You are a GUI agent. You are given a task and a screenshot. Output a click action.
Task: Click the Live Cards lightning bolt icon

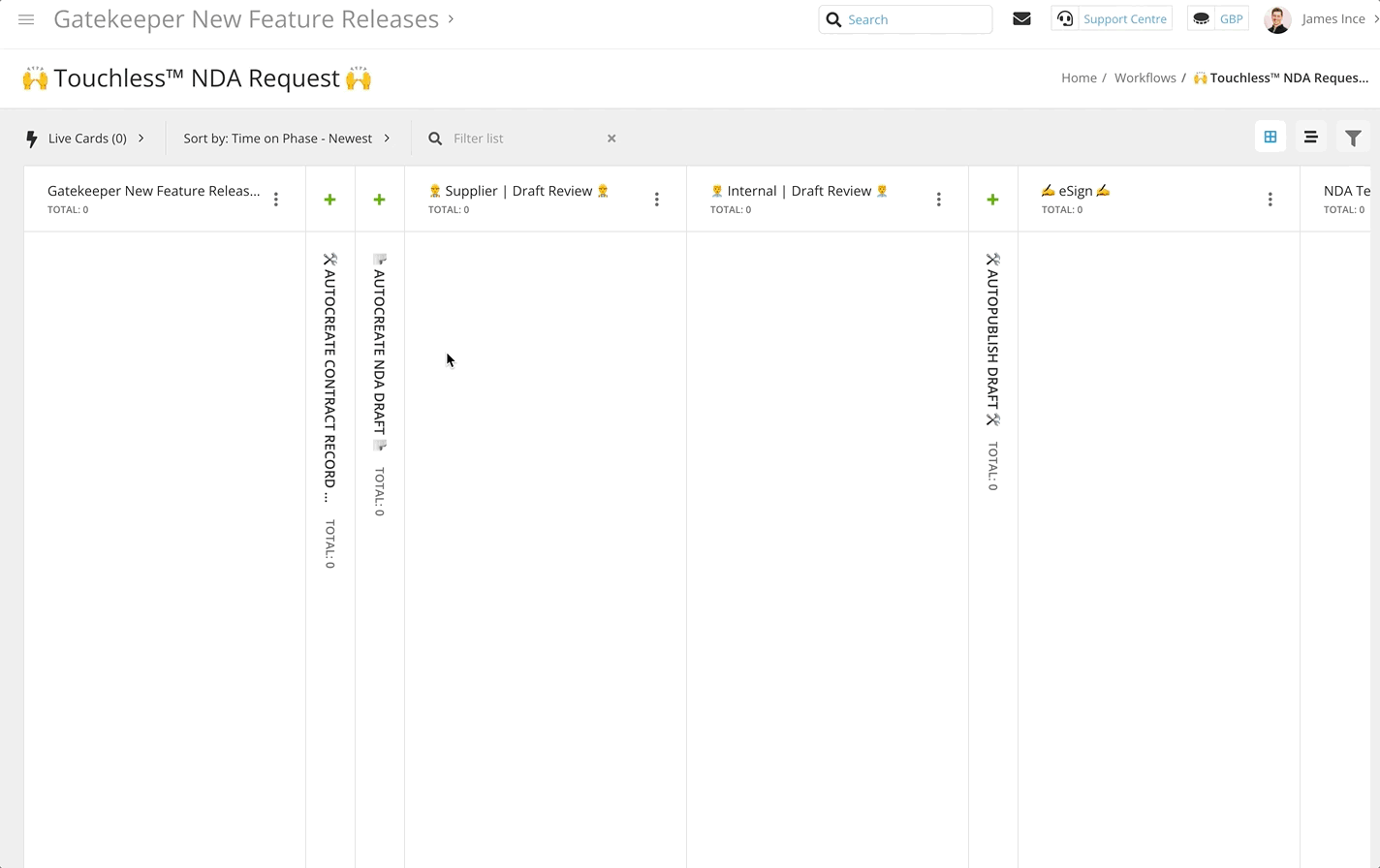[31, 139]
